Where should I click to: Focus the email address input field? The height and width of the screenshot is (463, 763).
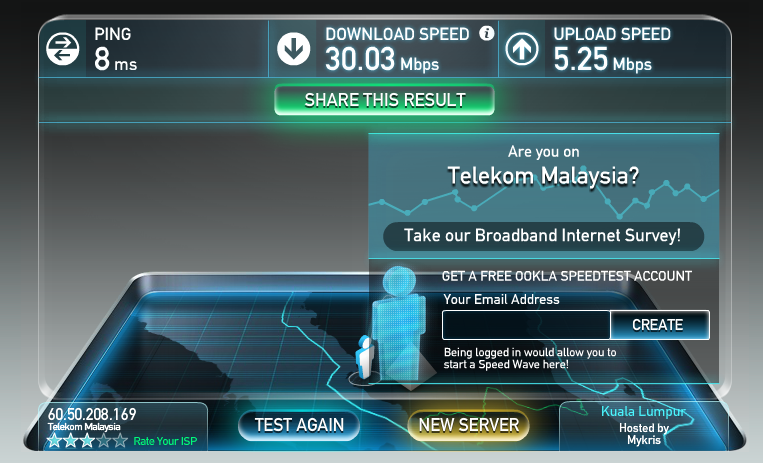coord(526,325)
